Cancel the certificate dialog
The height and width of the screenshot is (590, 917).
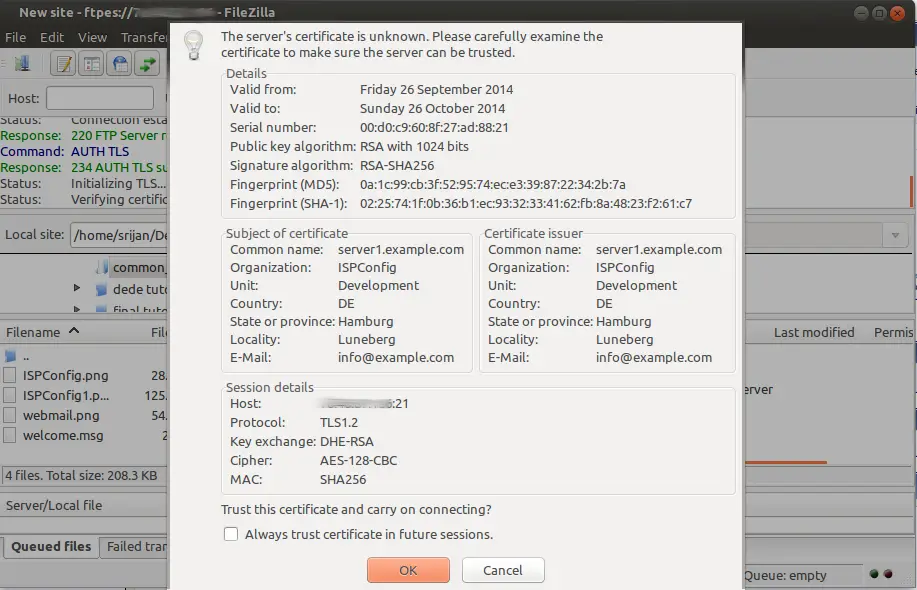pos(503,570)
